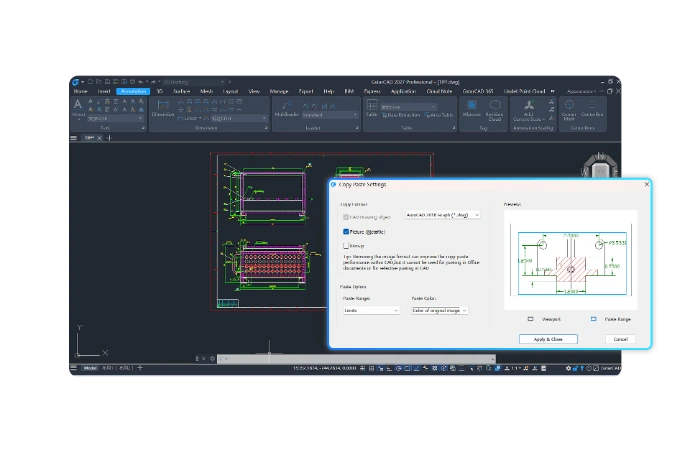This screenshot has height=453, width=690.
Task: Click the command line input field
Action: 356,359
